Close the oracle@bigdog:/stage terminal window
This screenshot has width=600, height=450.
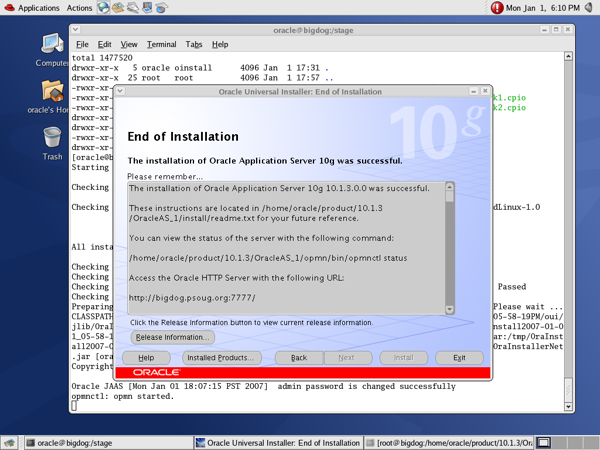pyautogui.click(x=568, y=29)
